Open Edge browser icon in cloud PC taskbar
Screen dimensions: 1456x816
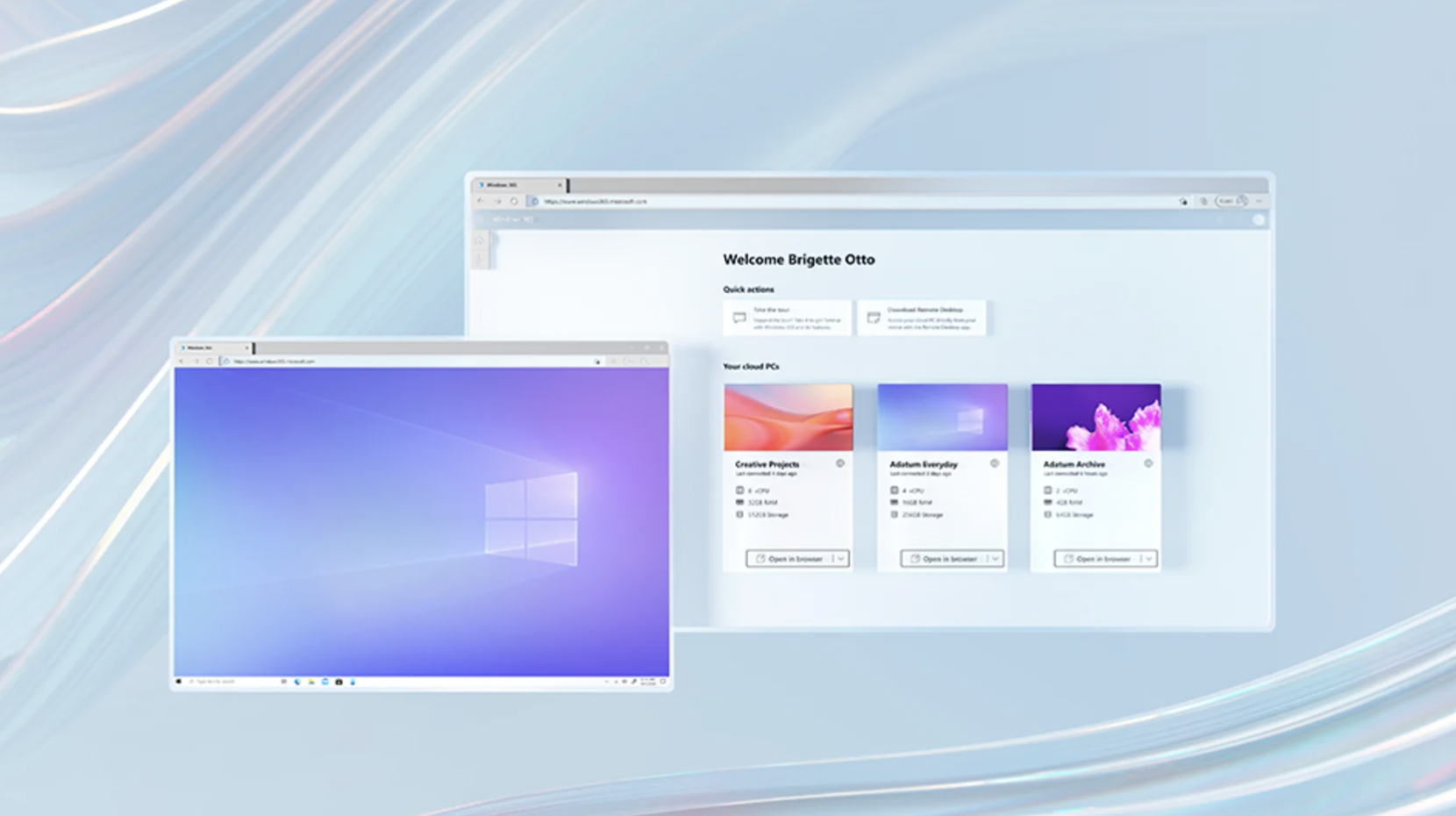click(x=297, y=682)
